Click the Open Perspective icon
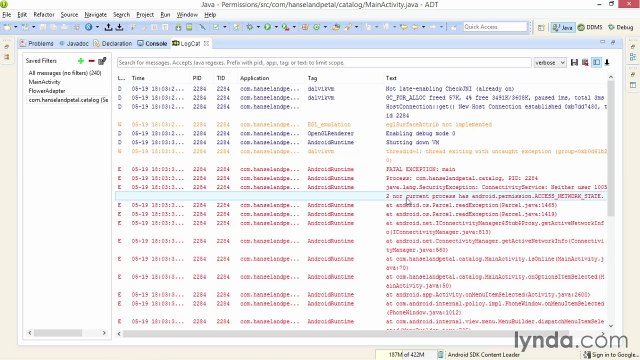The height and width of the screenshot is (360, 640). (x=541, y=27)
